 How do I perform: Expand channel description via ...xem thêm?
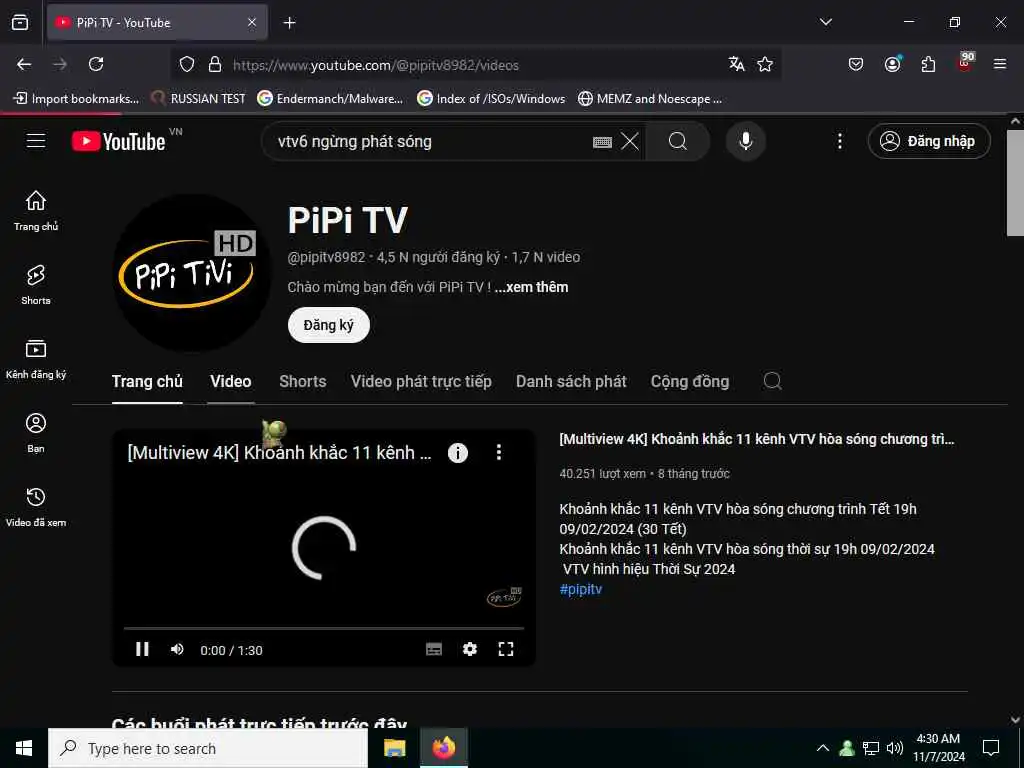pos(531,287)
